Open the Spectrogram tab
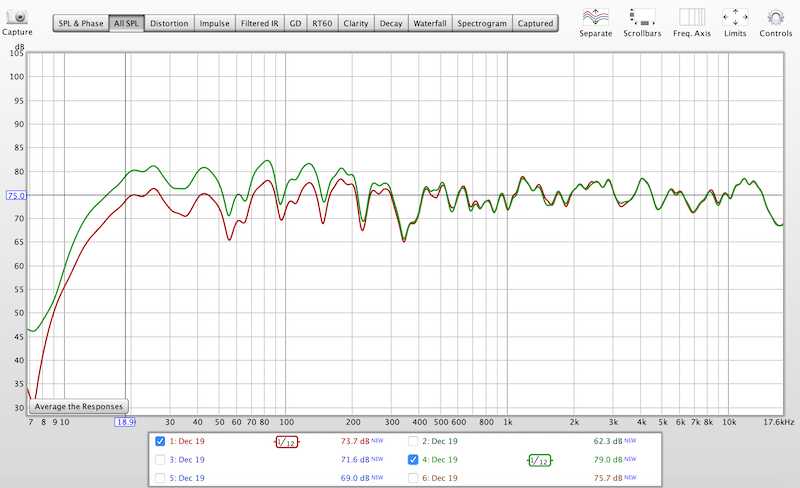This screenshot has height=488, width=800. 482,23
